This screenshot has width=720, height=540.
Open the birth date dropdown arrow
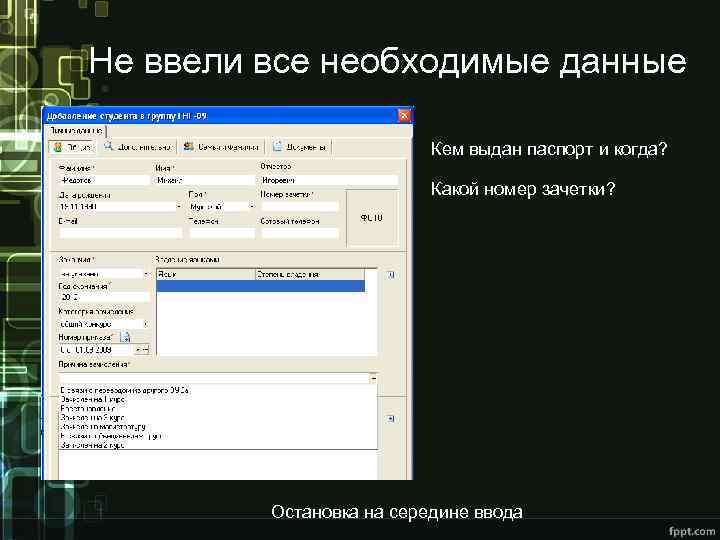(179, 207)
